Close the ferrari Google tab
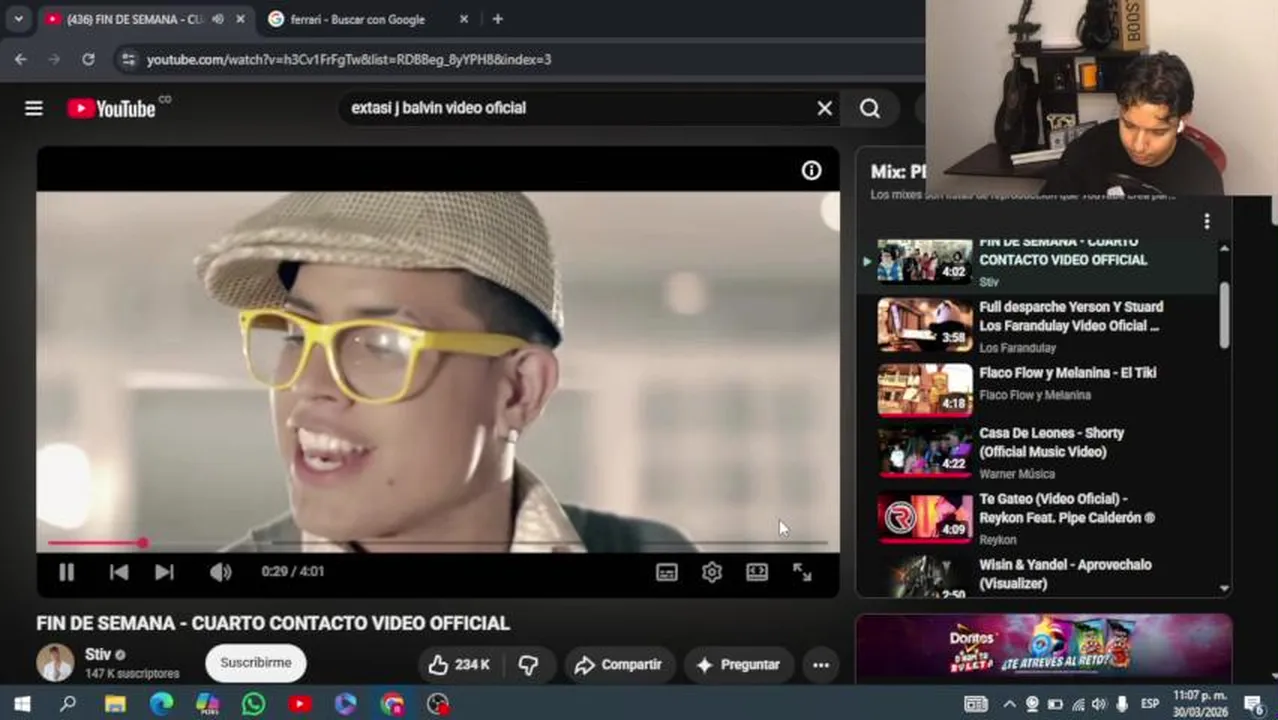The width and height of the screenshot is (1278, 720). (x=463, y=19)
